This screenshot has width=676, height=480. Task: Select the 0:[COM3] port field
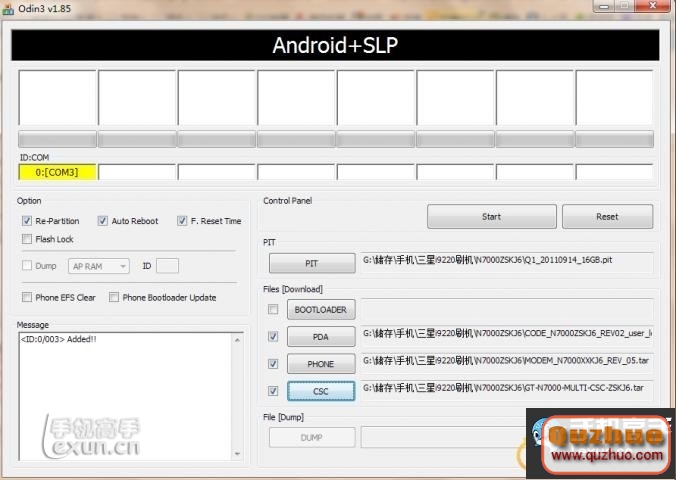click(x=57, y=172)
